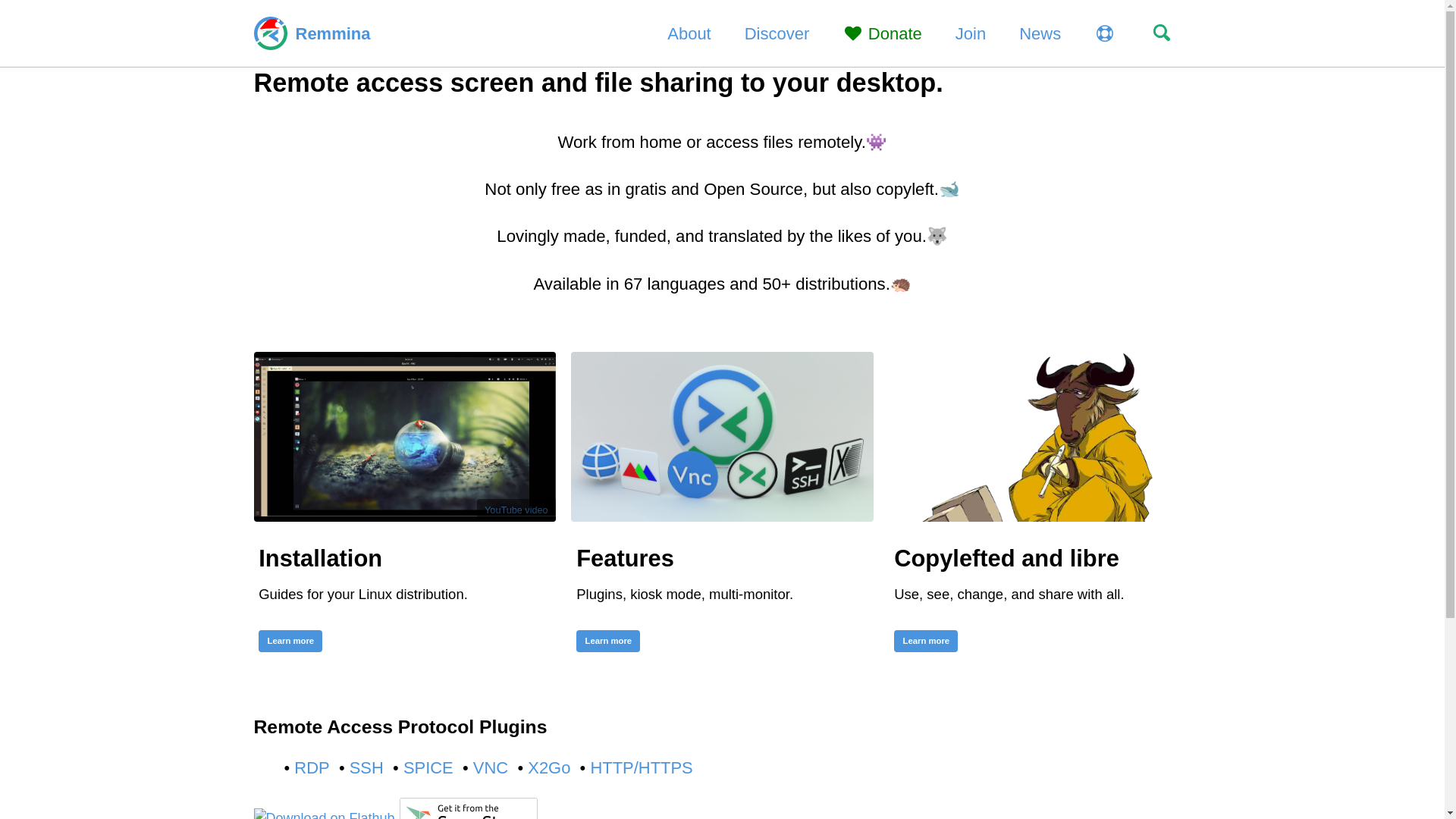The height and width of the screenshot is (819, 1456).
Task: Click Learn more under Features
Action: click(607, 641)
